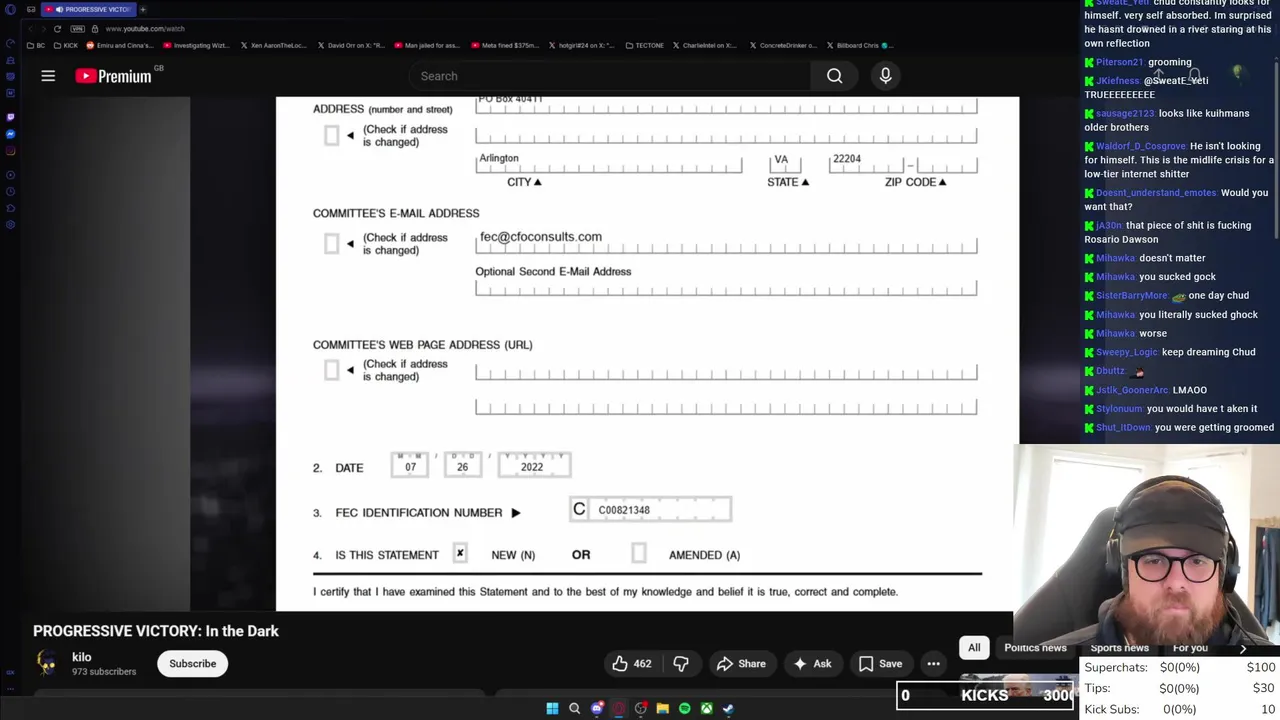This screenshot has height=720, width=1280.
Task: Open Twitch in Opera sidebar
Action: [x=10, y=117]
